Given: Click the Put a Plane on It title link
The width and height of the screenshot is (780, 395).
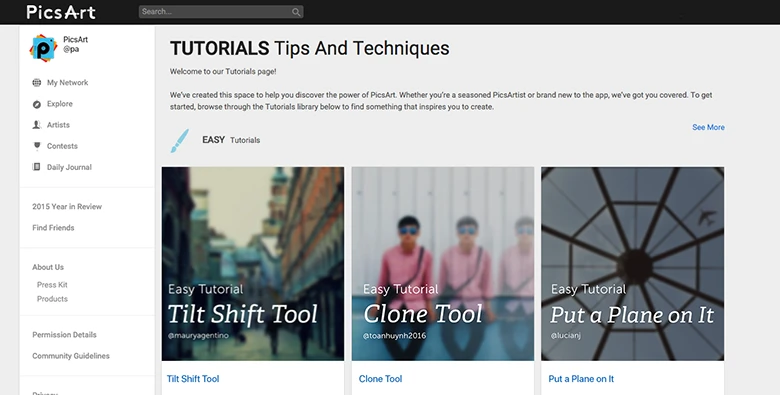Looking at the screenshot, I should coord(581,379).
